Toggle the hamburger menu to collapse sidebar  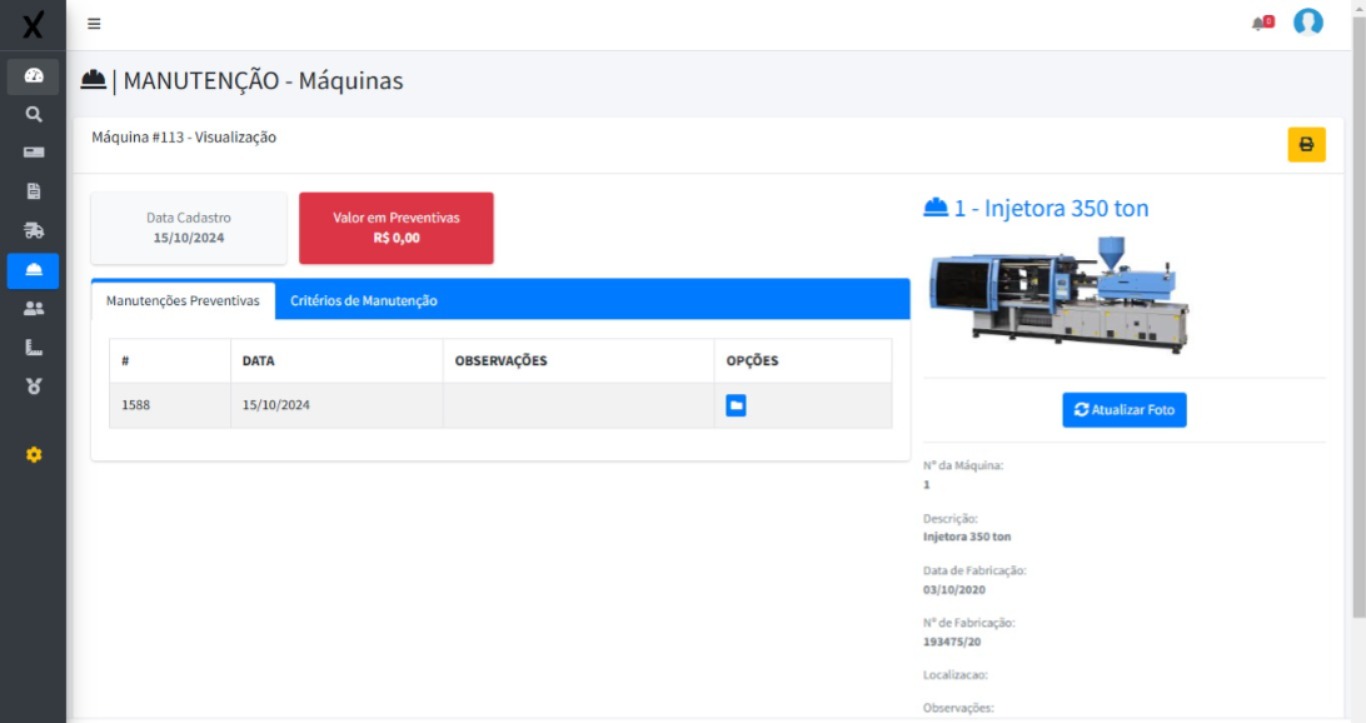point(94,24)
